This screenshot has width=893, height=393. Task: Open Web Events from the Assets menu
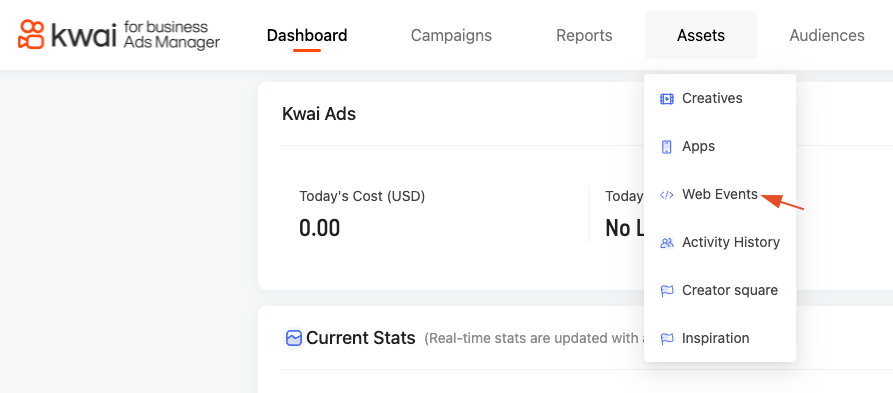(x=720, y=194)
